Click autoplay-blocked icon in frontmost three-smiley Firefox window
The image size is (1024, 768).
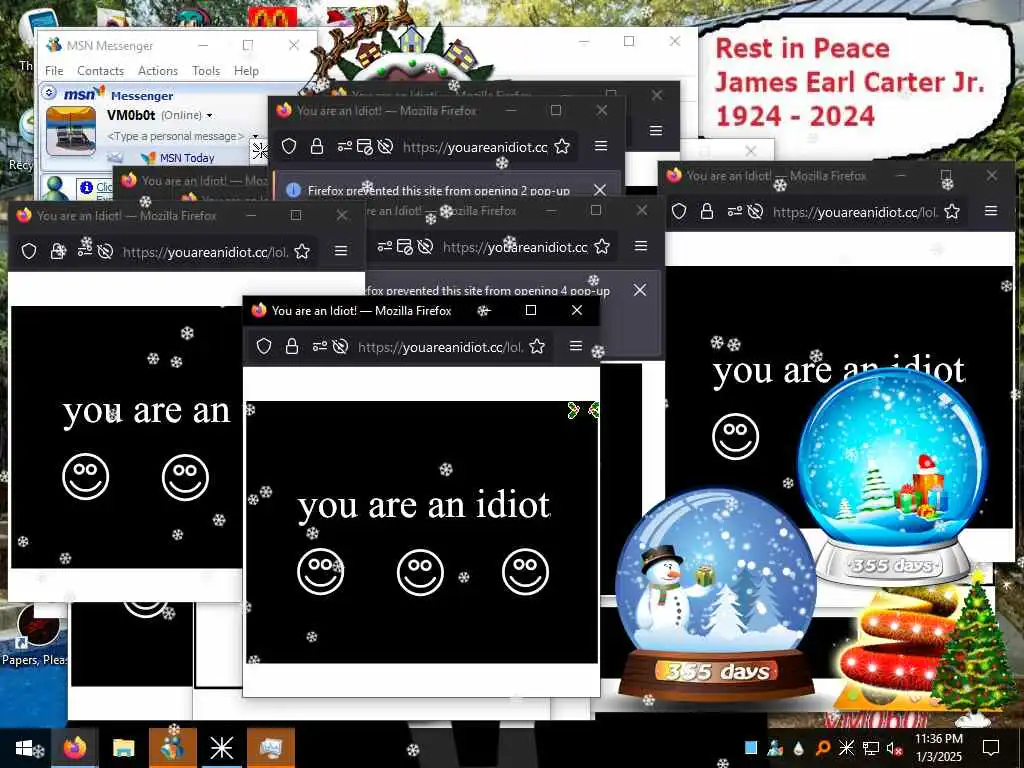[340, 346]
